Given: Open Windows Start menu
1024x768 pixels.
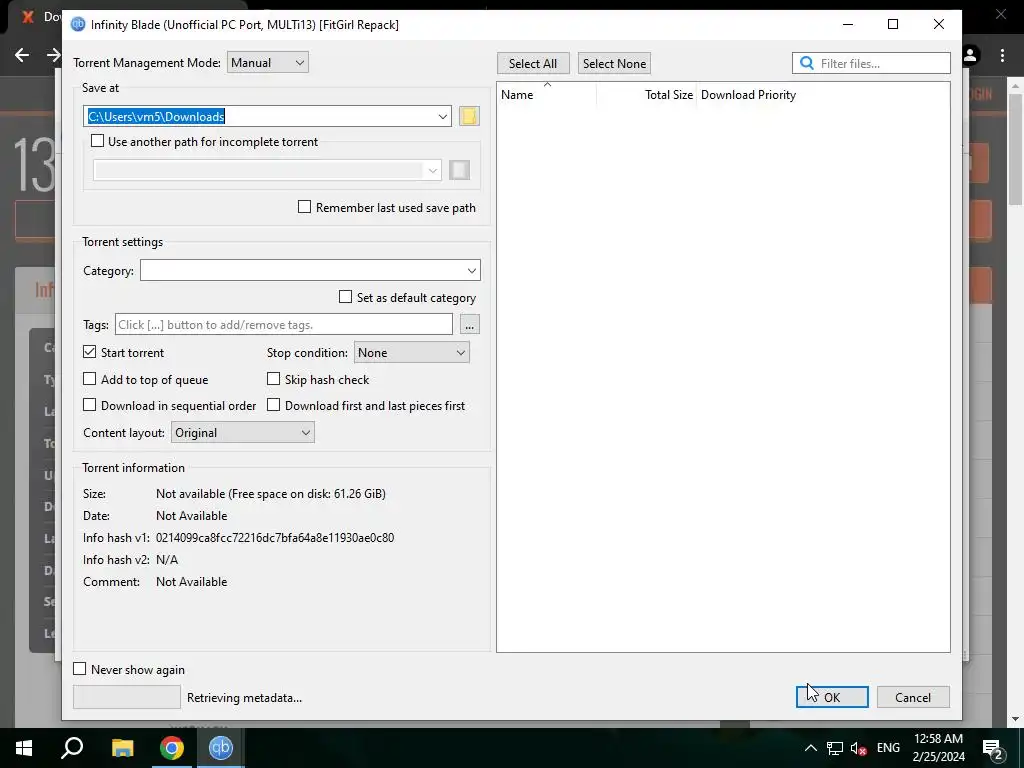Looking at the screenshot, I should click(x=24, y=748).
